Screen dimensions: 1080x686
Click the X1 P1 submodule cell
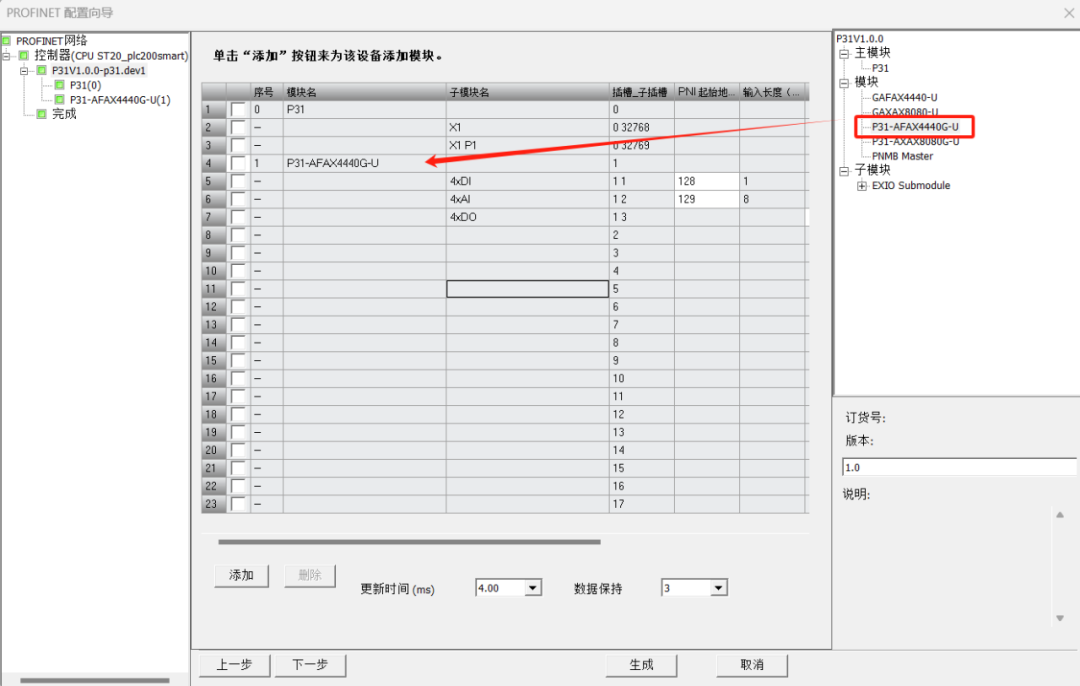point(528,145)
